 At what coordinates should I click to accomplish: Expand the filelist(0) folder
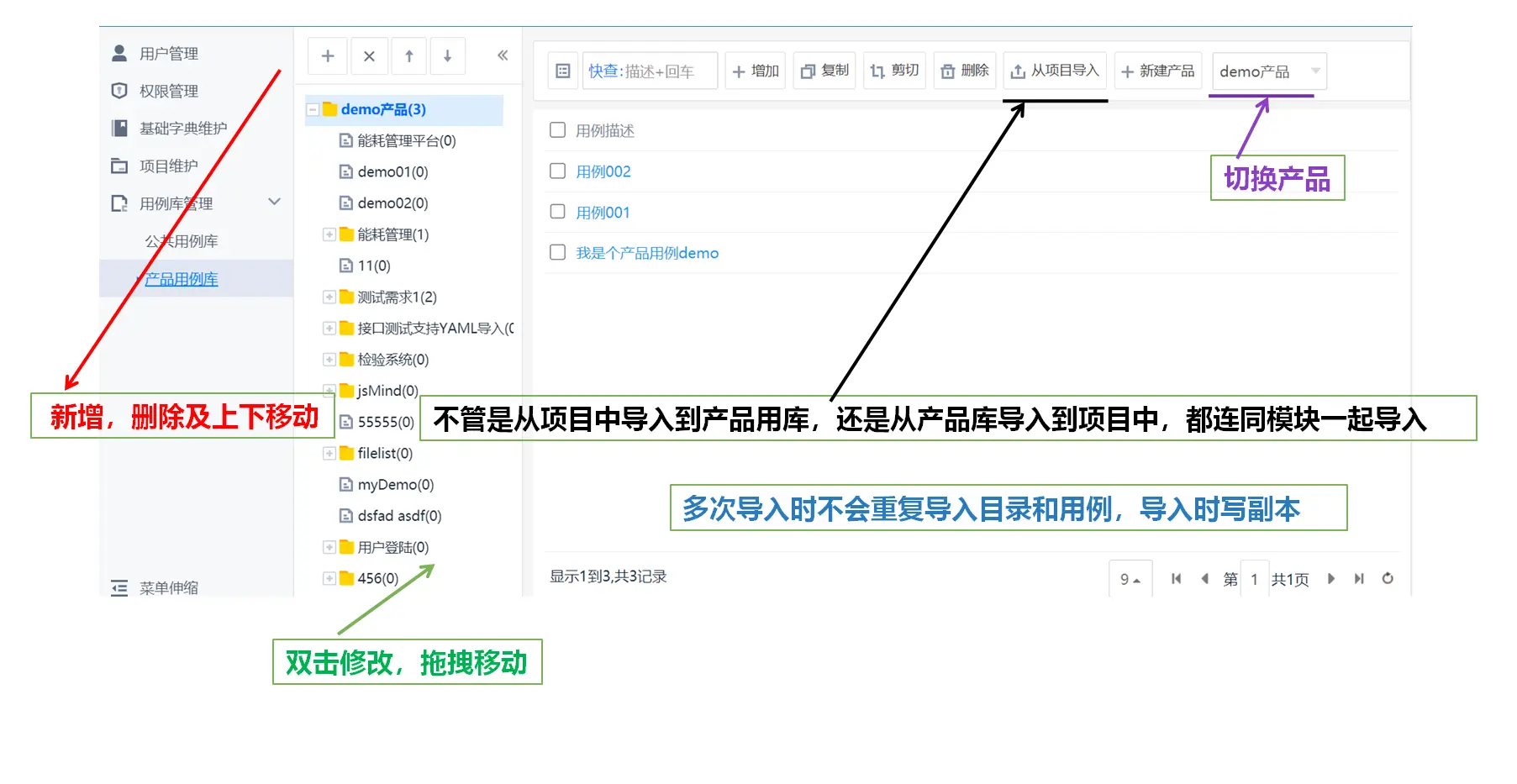click(x=329, y=453)
